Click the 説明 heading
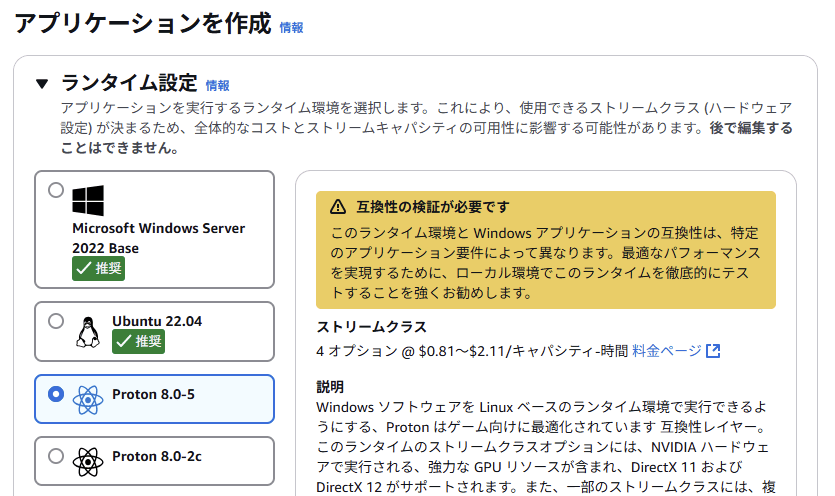 tap(330, 387)
